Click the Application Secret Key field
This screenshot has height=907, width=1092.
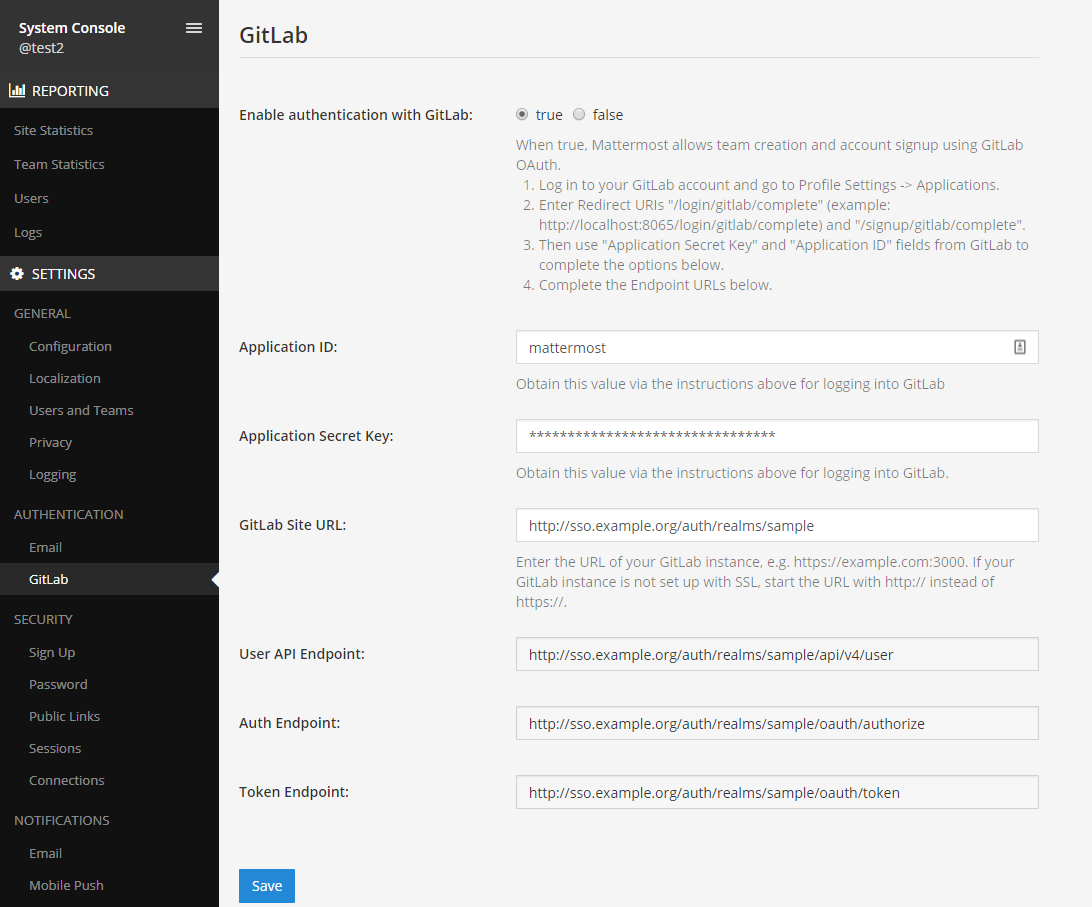(777, 436)
